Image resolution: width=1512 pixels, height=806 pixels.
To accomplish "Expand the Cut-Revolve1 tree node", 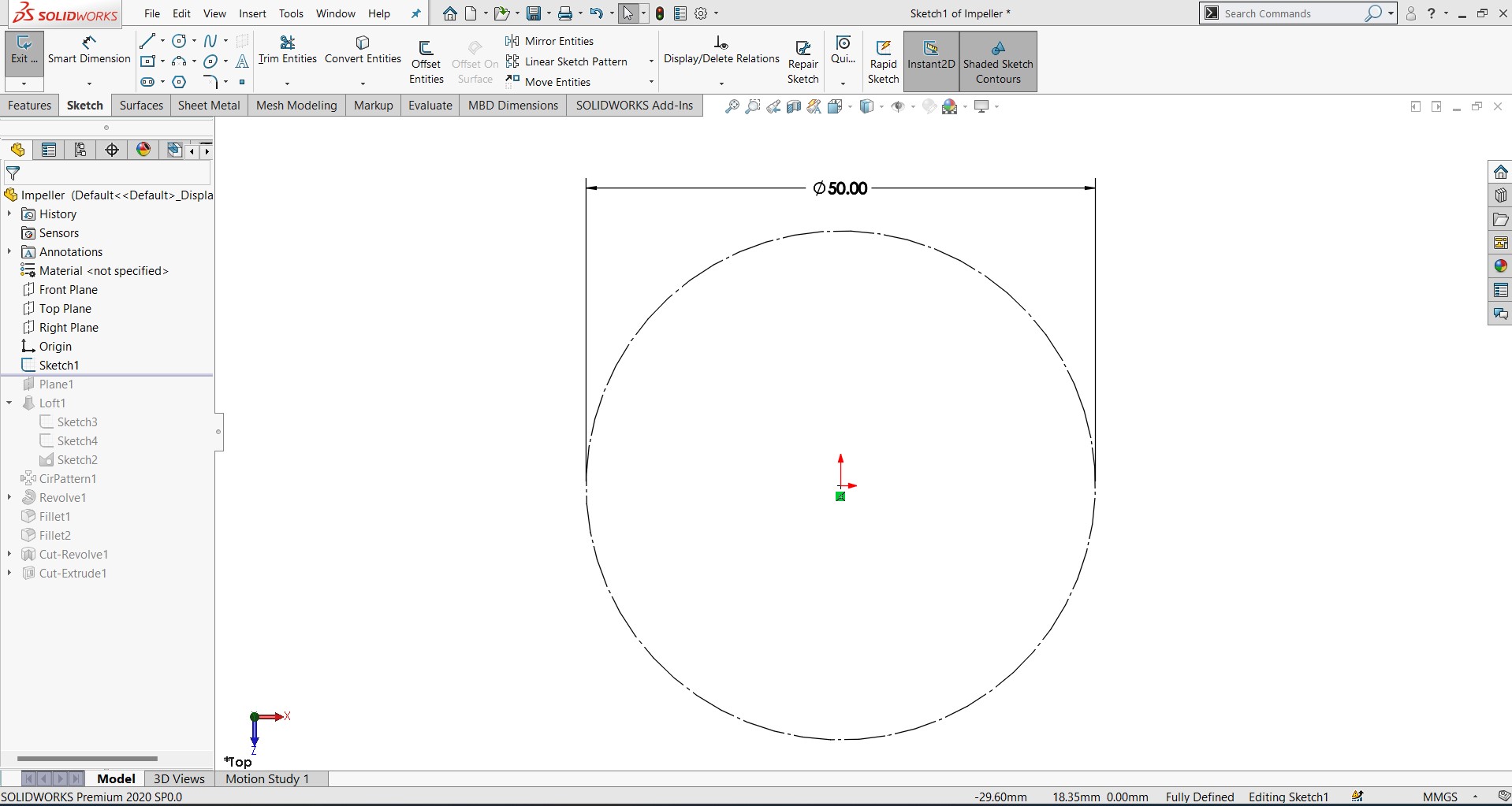I will (x=9, y=554).
